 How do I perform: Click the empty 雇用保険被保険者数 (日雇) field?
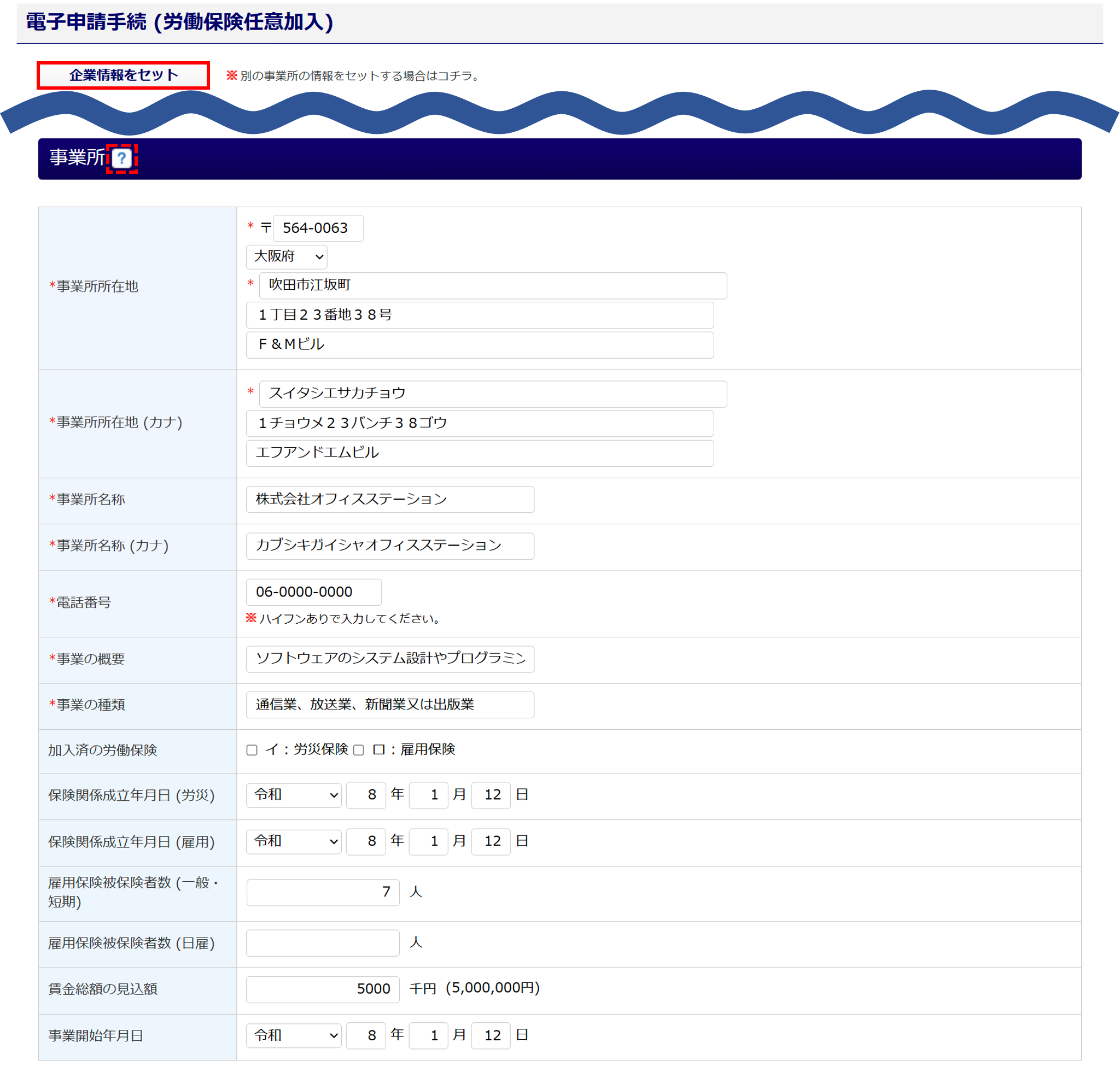pyautogui.click(x=322, y=943)
